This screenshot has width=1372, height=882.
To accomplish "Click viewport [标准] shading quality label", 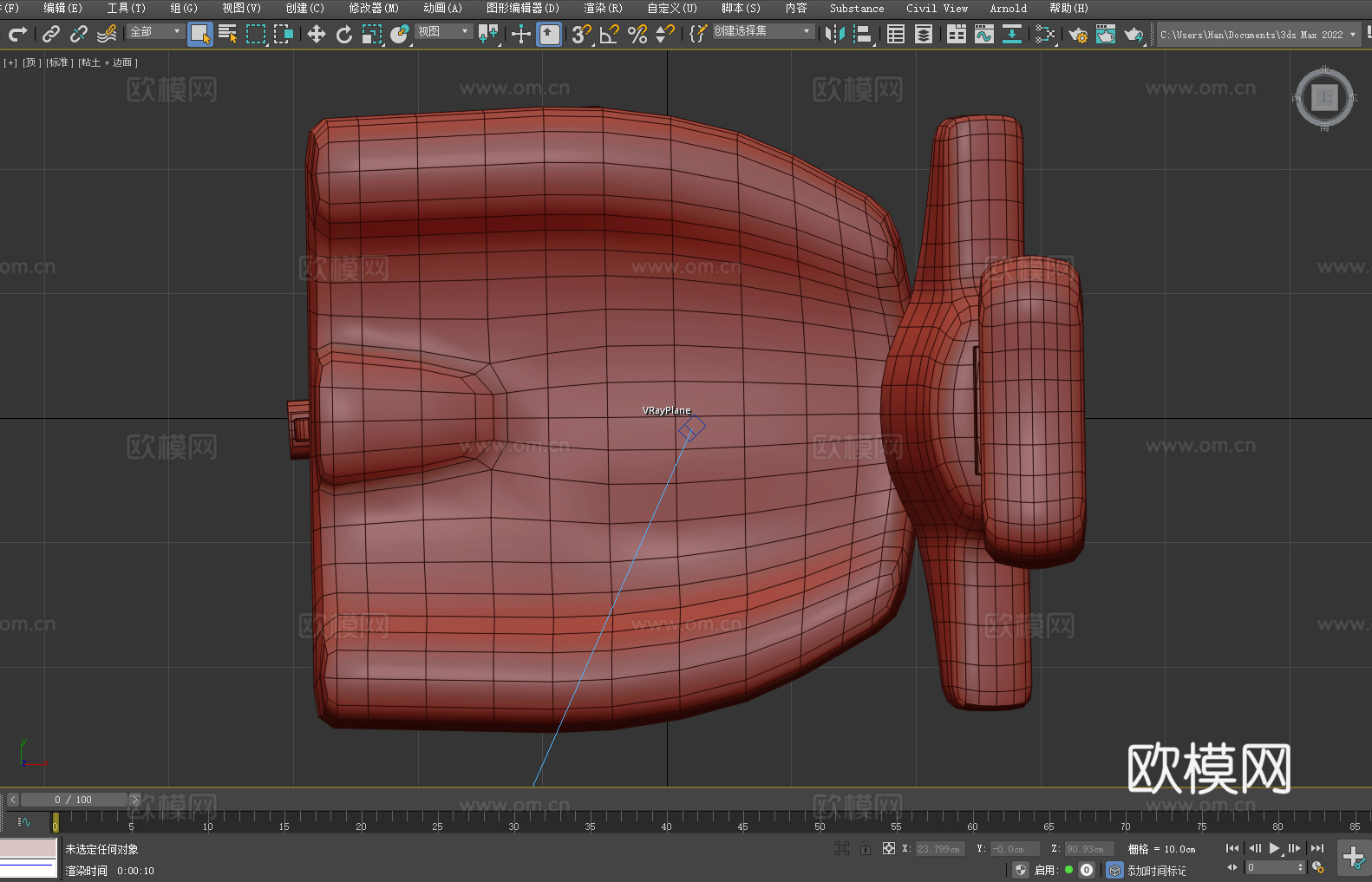I will 59,62.
